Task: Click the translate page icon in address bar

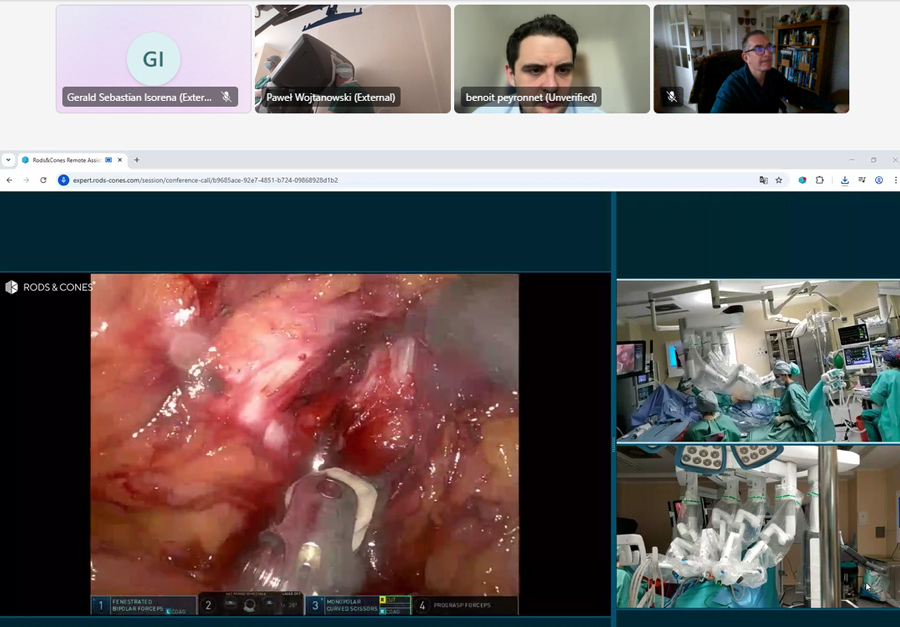Action: (x=763, y=180)
